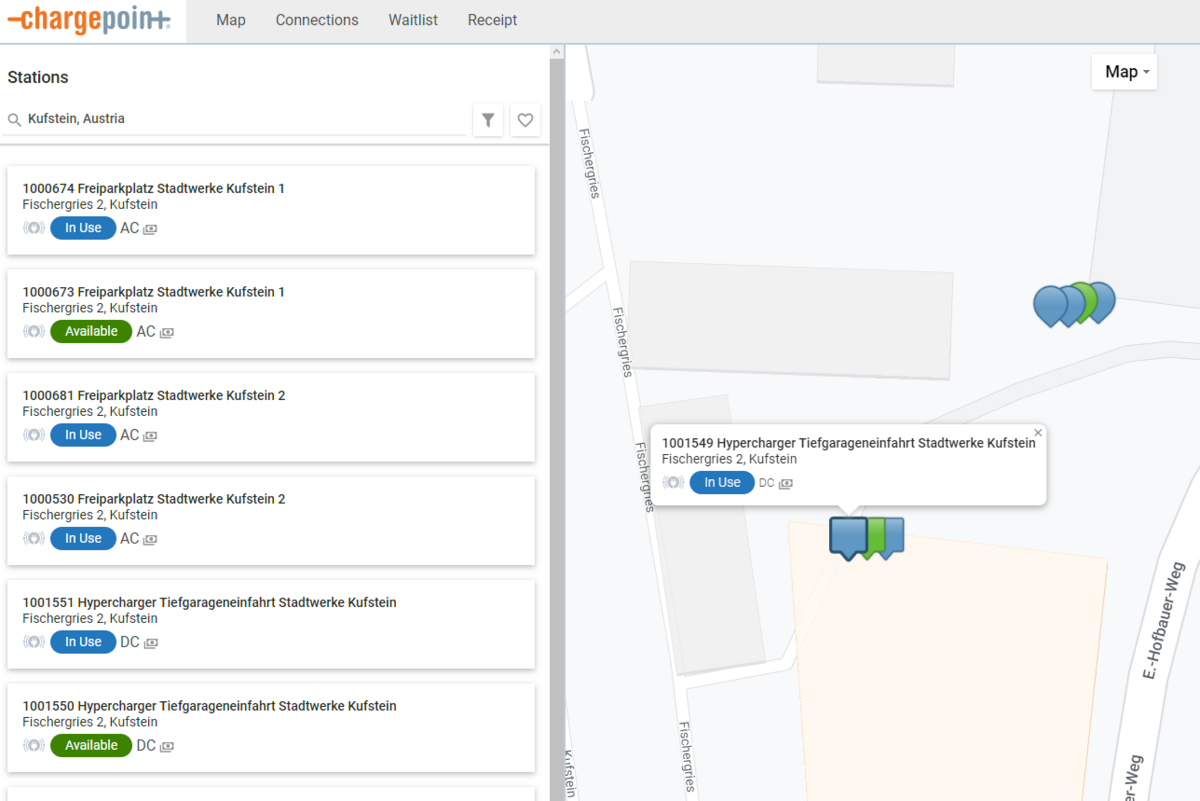Select the 1001549 Hypercharger title in popup

coord(849,443)
